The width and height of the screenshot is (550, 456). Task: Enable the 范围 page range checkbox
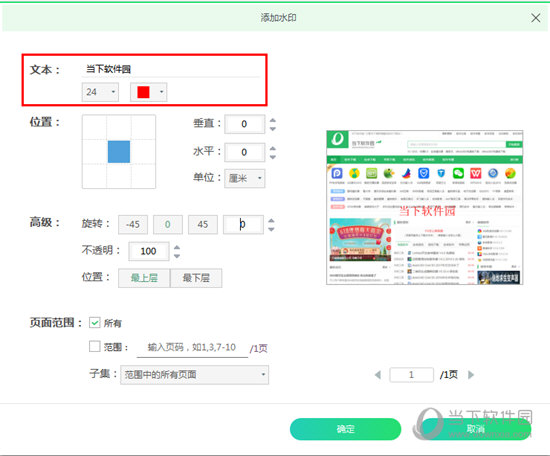(95, 347)
